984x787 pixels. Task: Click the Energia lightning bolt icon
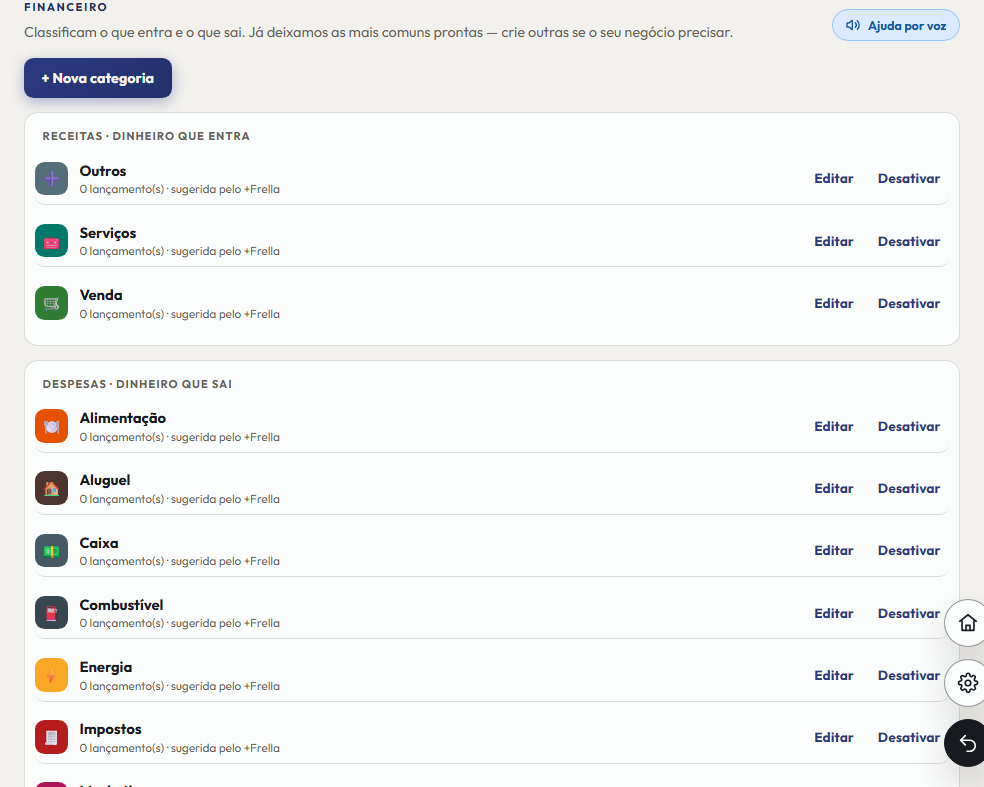(51, 675)
